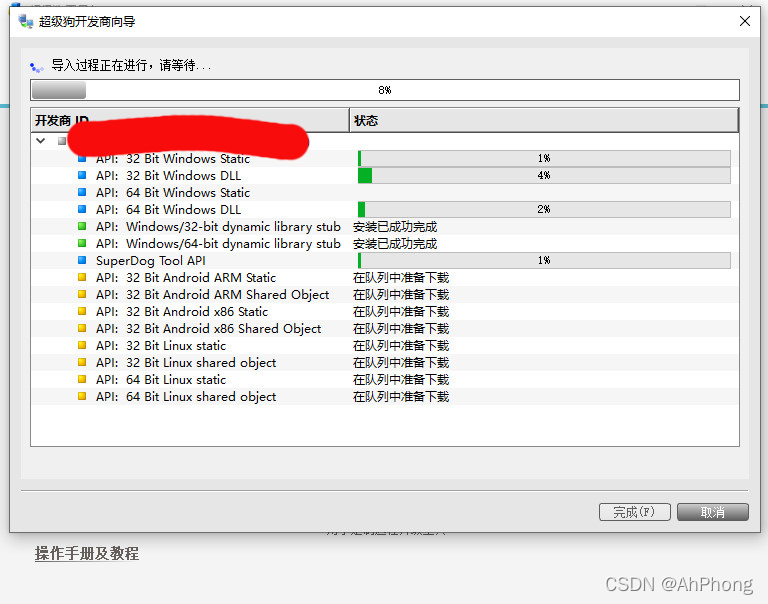Screen dimensions: 768x604
Task: Click yellow icon beside 32 Bit Android ARM Static
Action: (82, 277)
